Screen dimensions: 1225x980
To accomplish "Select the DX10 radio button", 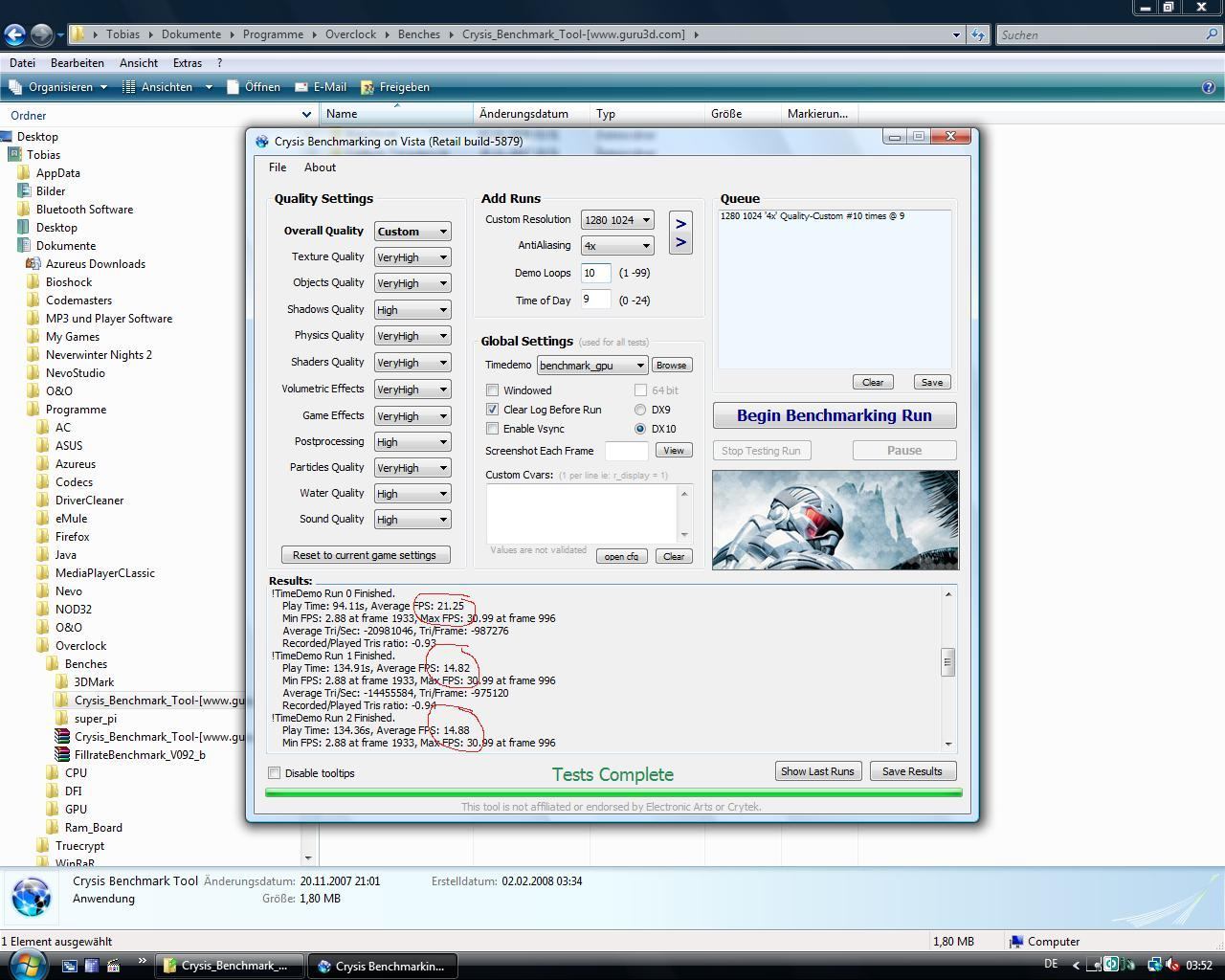I will pos(640,429).
